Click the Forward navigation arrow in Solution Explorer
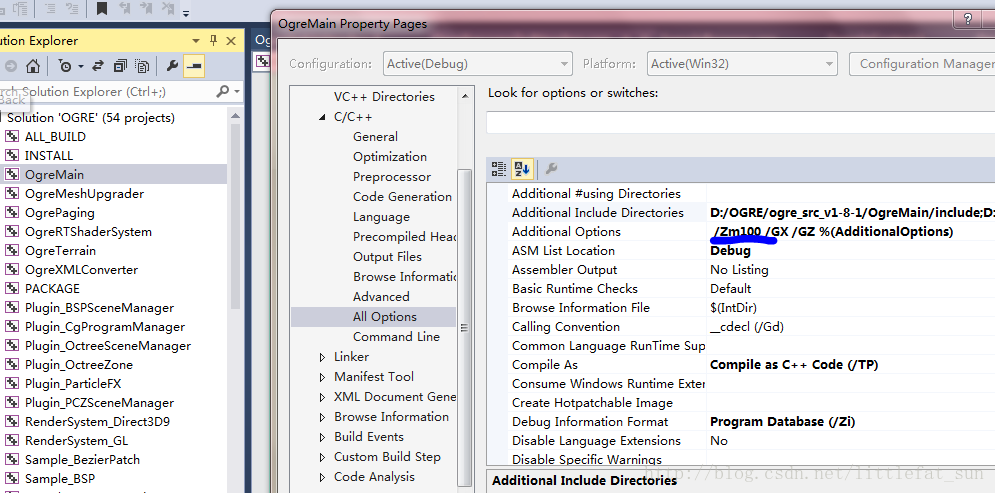The width and height of the screenshot is (995, 493). (x=11, y=66)
